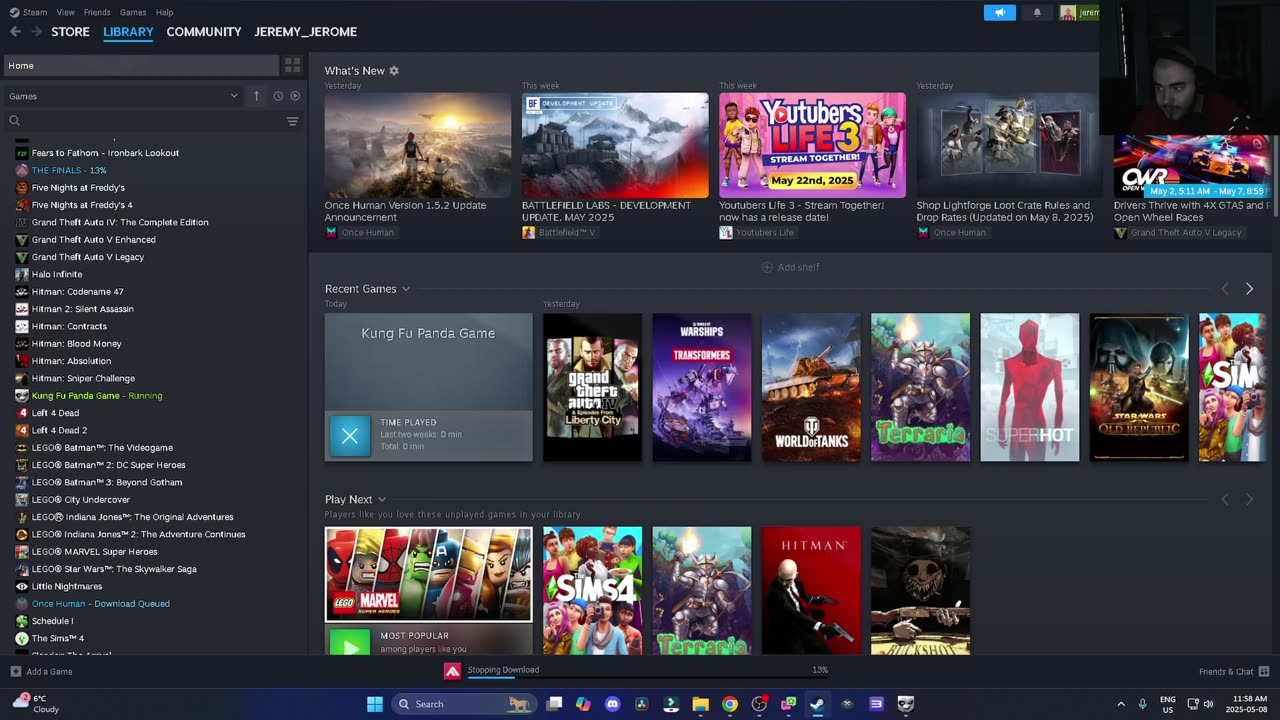Click the back navigation arrow
This screenshot has width=1280, height=720.
point(15,32)
